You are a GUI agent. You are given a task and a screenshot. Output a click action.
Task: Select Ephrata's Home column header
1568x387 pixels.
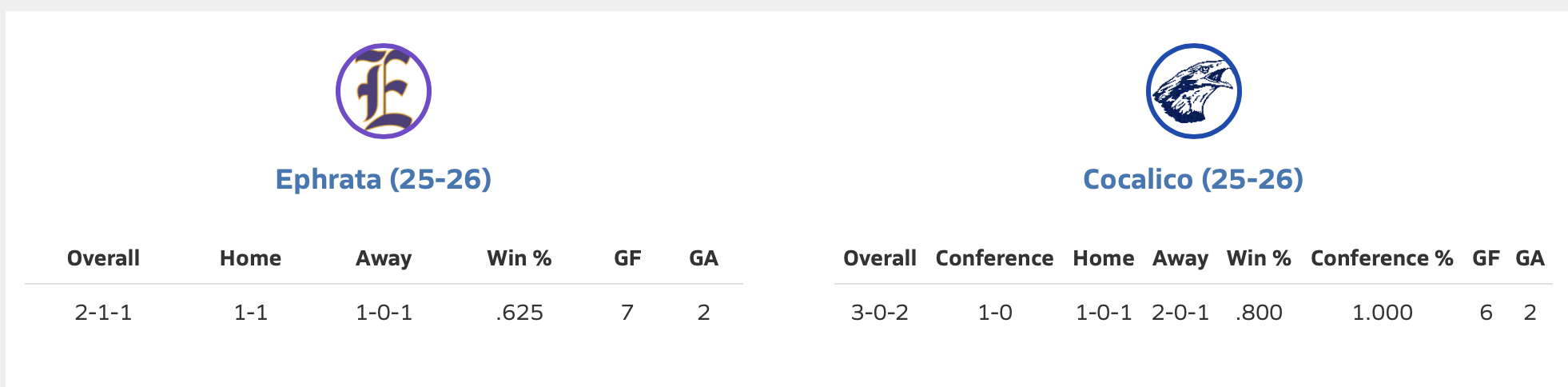(250, 258)
